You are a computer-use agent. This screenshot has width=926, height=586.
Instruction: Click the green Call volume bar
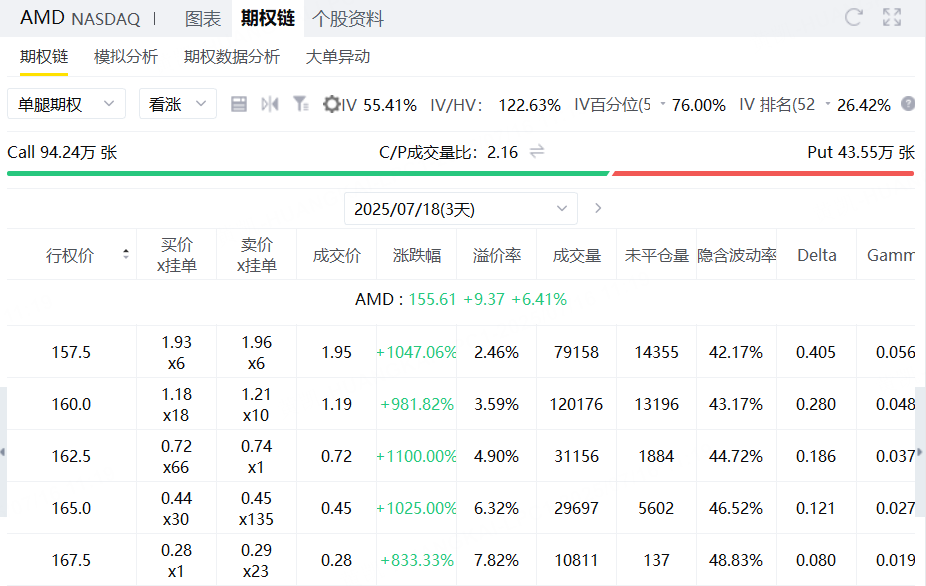[x=308, y=174]
